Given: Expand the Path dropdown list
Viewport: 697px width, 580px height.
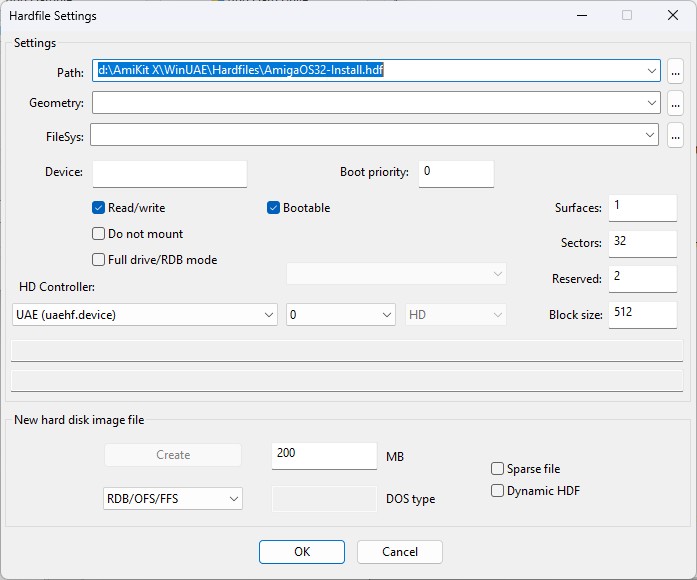Looking at the screenshot, I should pos(652,71).
